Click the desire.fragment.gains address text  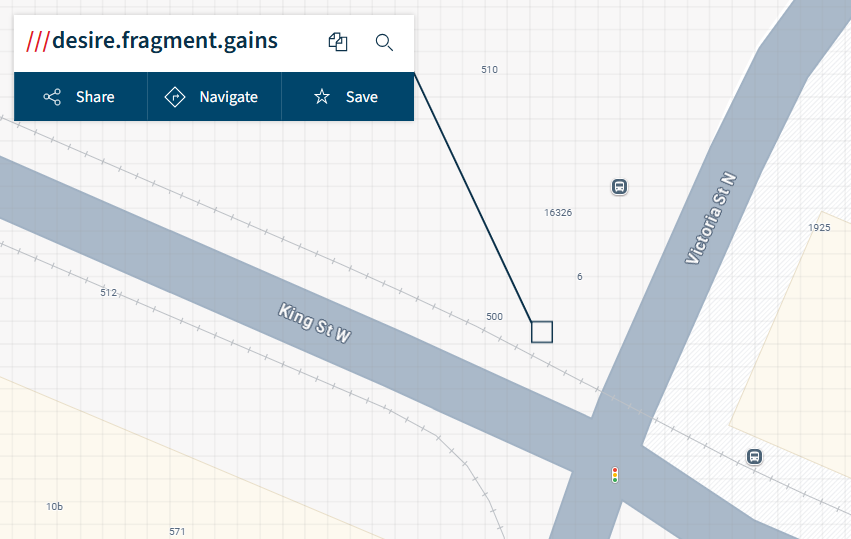point(165,41)
